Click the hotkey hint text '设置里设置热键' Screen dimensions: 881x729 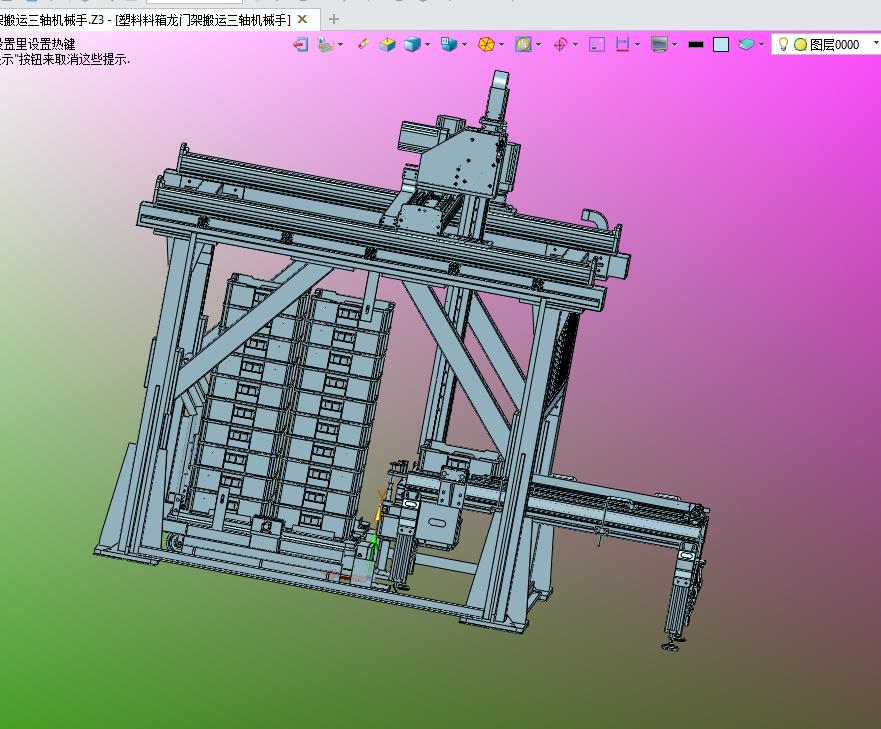37,44
